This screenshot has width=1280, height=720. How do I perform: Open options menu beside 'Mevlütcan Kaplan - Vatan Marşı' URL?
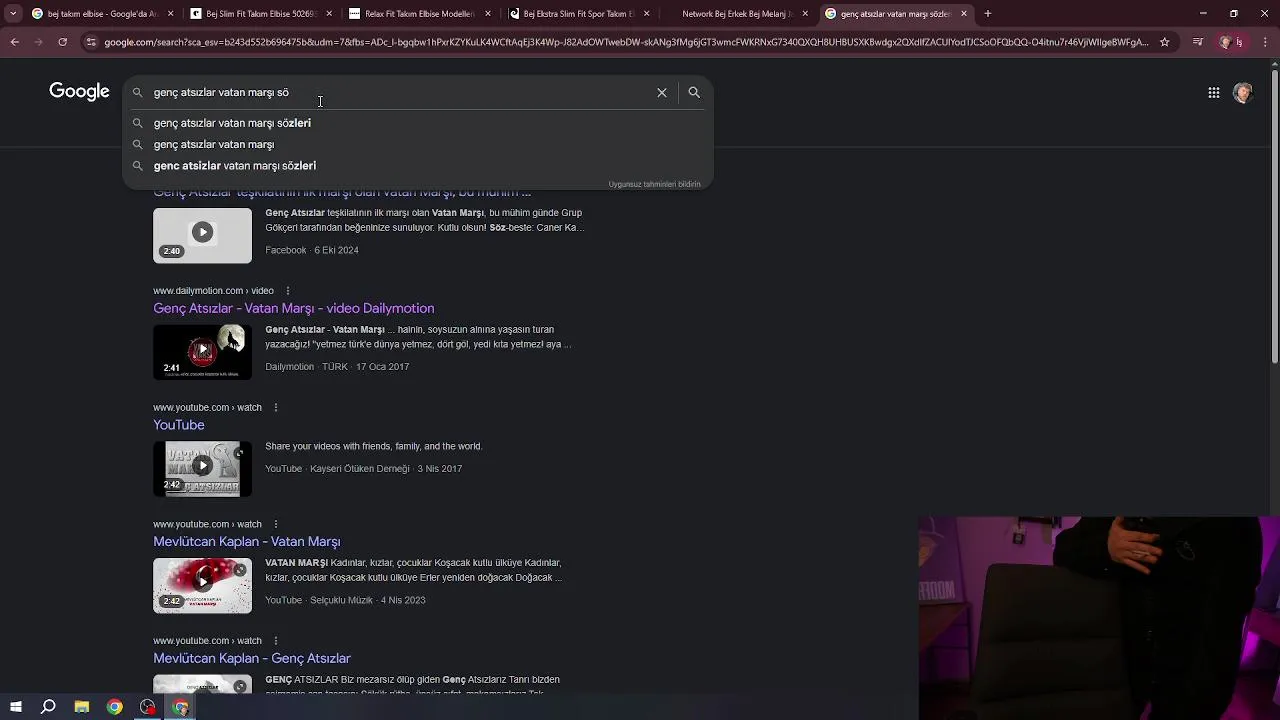(276, 524)
